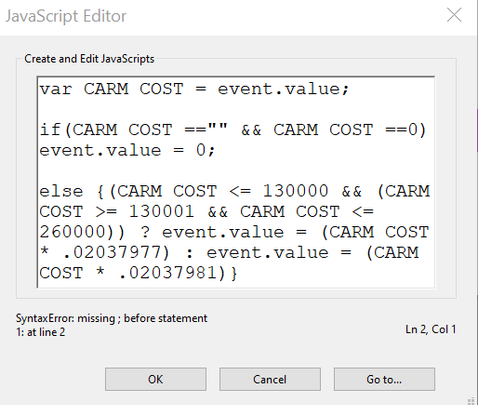
Task: Cancel the JavaScript Editor dialog
Action: [x=270, y=379]
